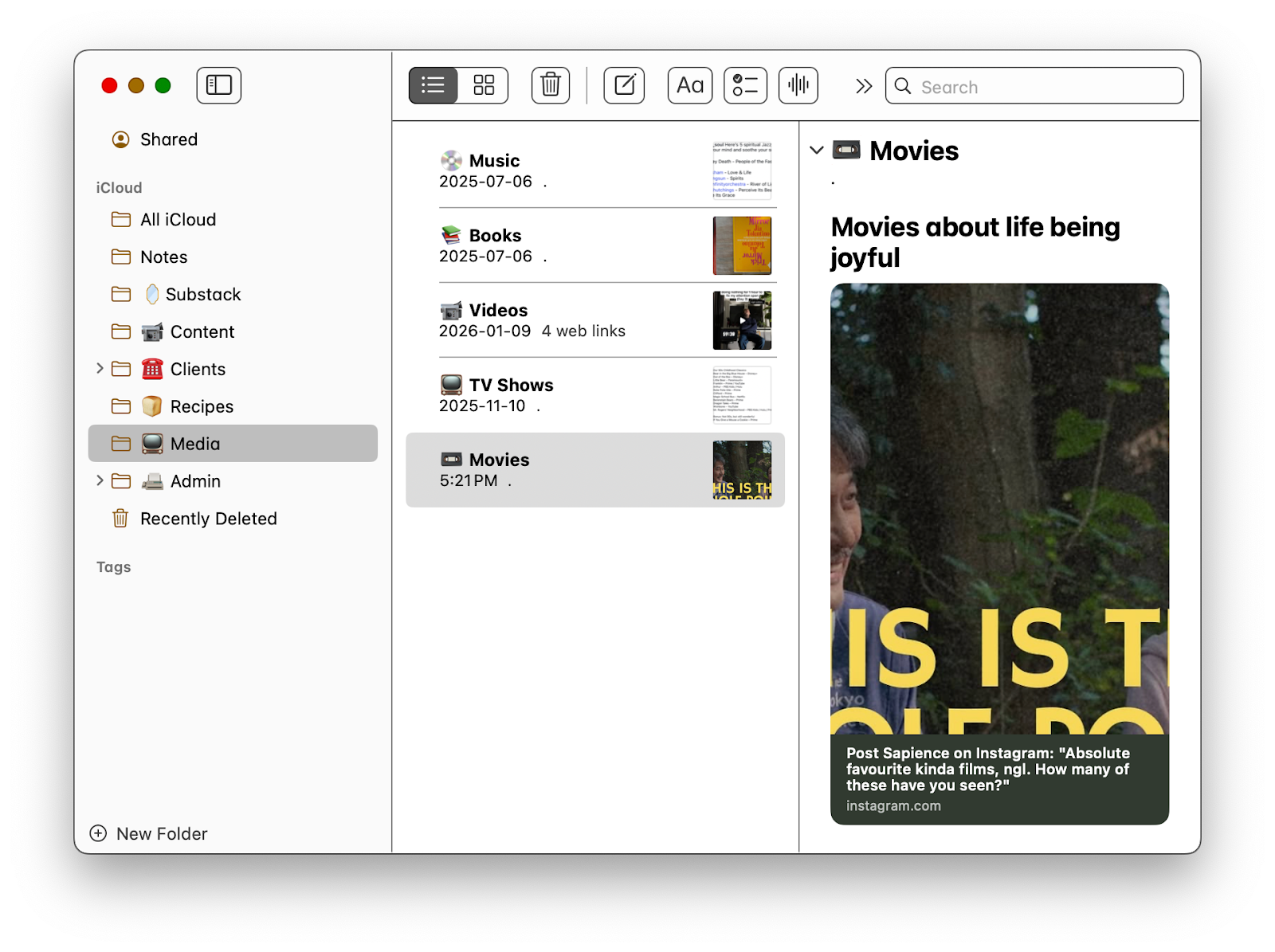This screenshot has width=1275, height=952.
Task: Switch to list view
Action: pos(433,85)
